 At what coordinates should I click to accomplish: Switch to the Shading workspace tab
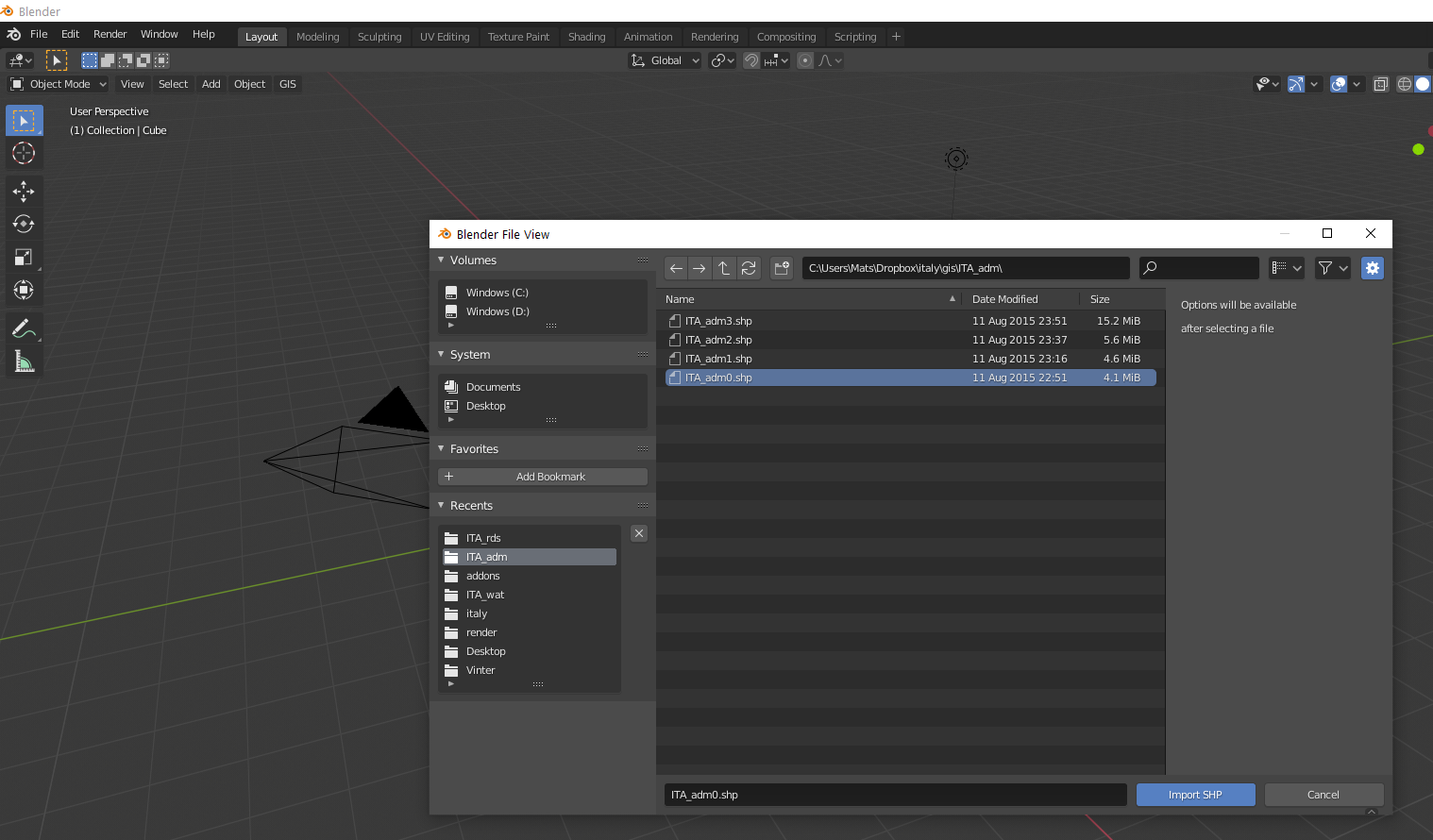click(586, 36)
